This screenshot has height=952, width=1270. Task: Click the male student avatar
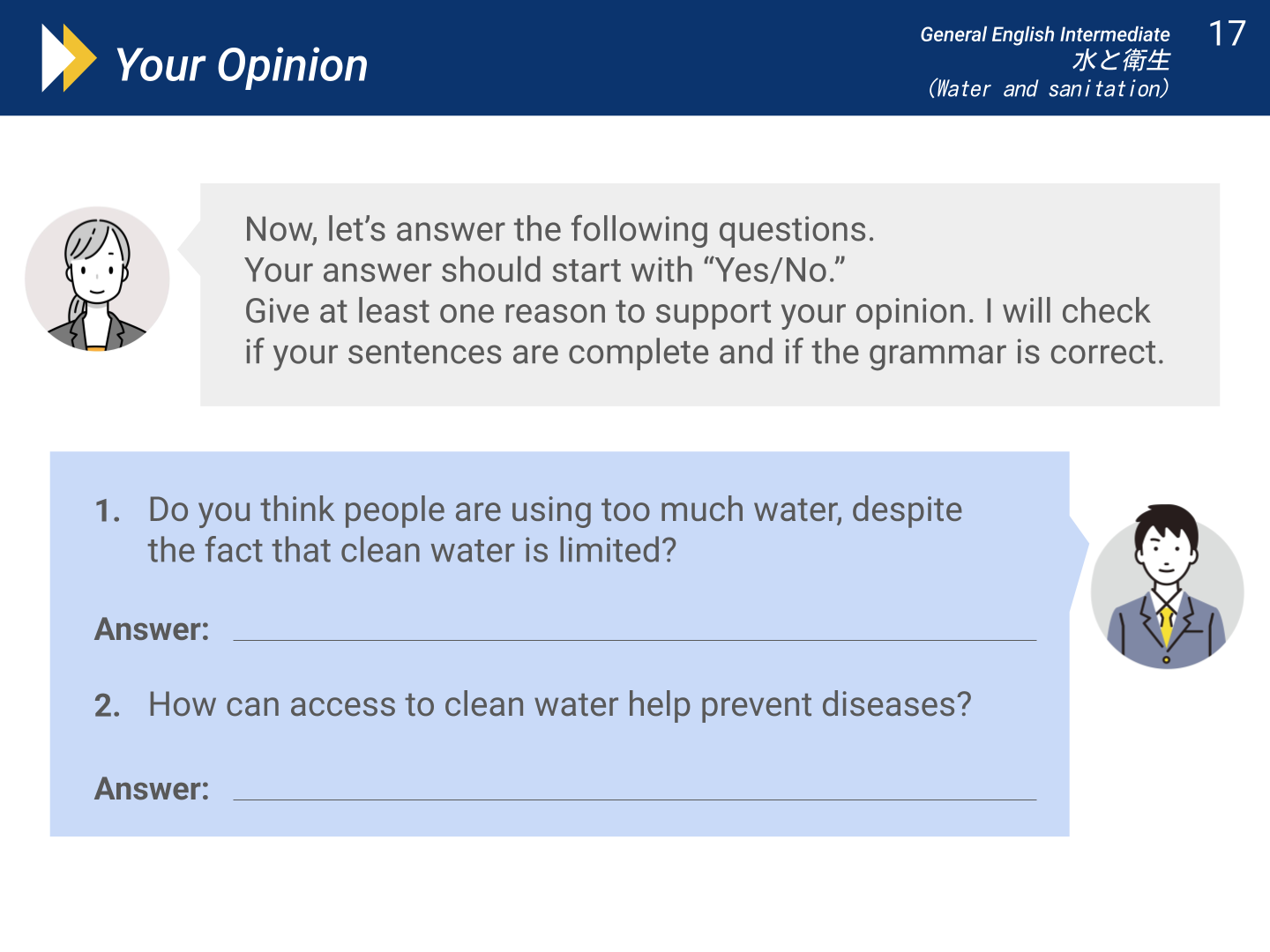pos(1167,587)
